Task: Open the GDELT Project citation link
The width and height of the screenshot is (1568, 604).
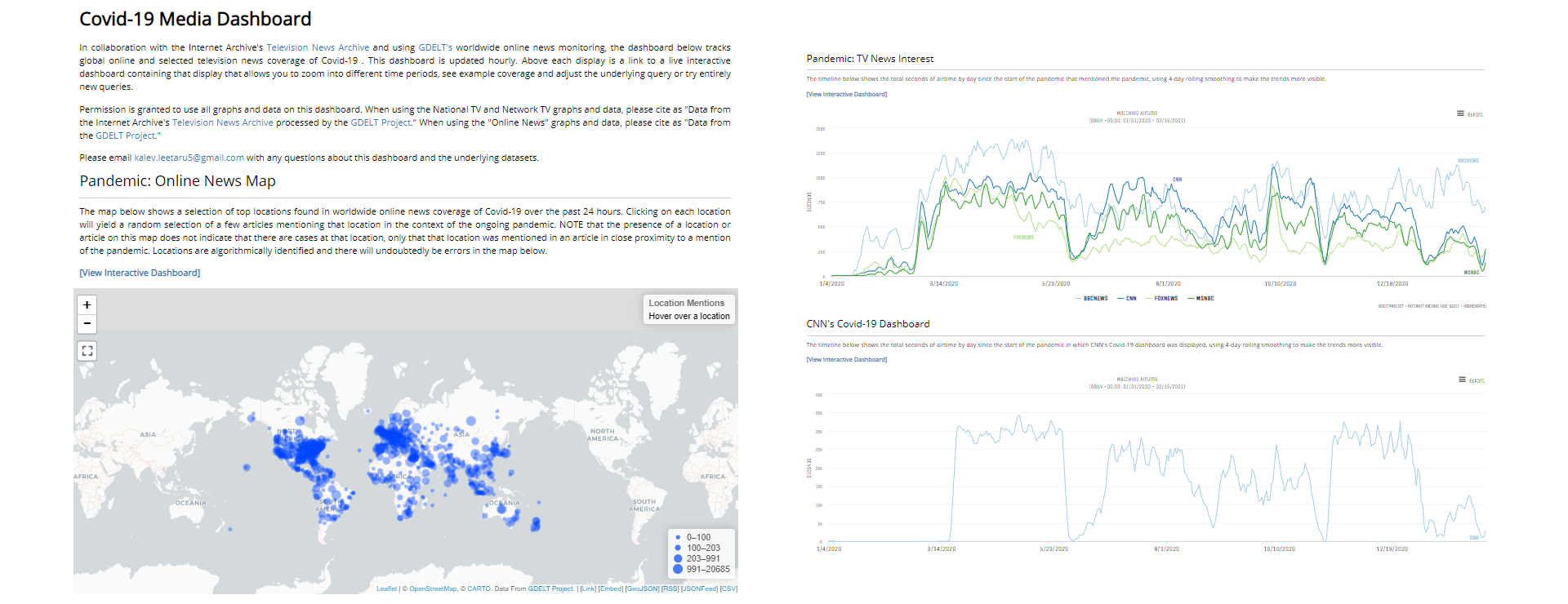Action: 381,122
